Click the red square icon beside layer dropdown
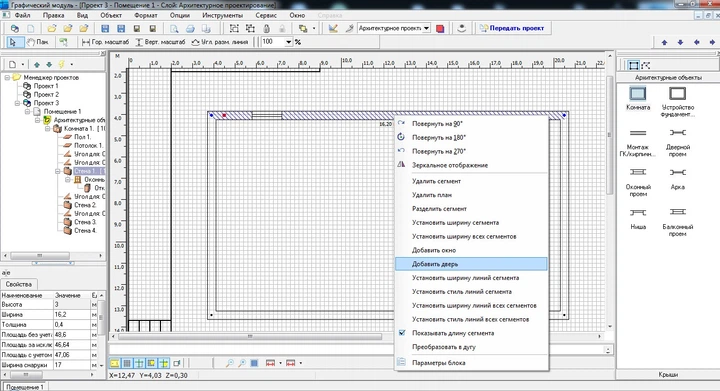720x391 pixels. click(440, 28)
